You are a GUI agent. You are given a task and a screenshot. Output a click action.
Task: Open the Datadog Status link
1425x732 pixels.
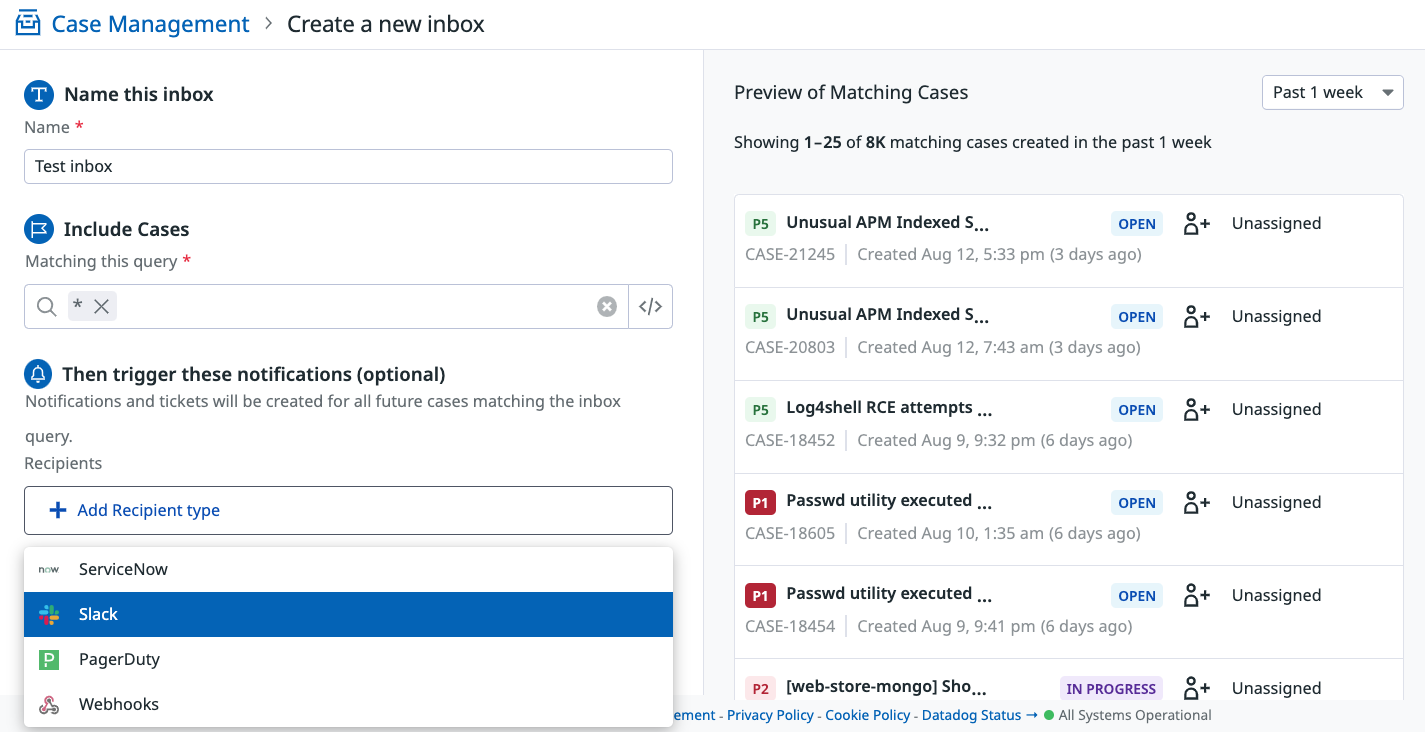(971, 715)
